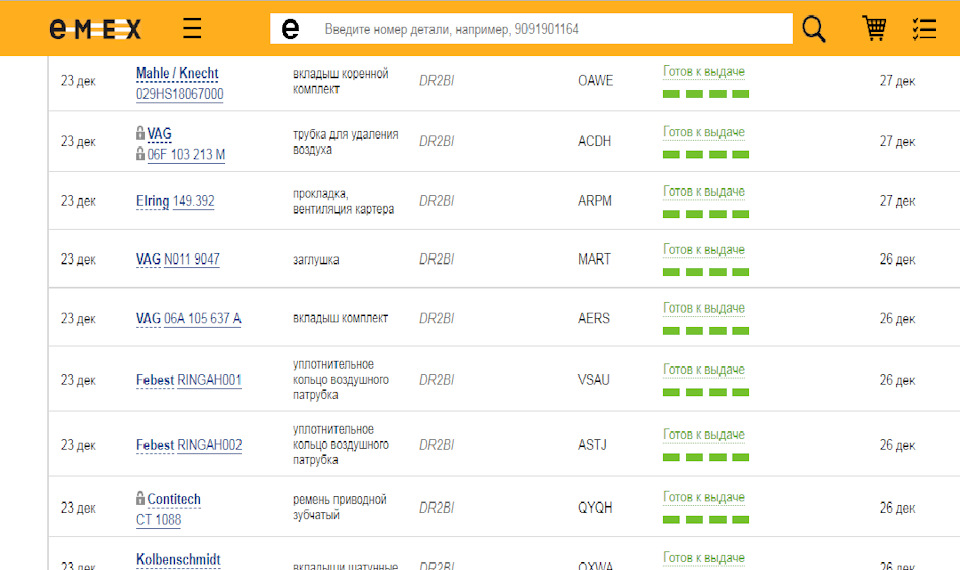The image size is (960, 570).
Task: Click lock icon next to Contitech
Action: 141,498
